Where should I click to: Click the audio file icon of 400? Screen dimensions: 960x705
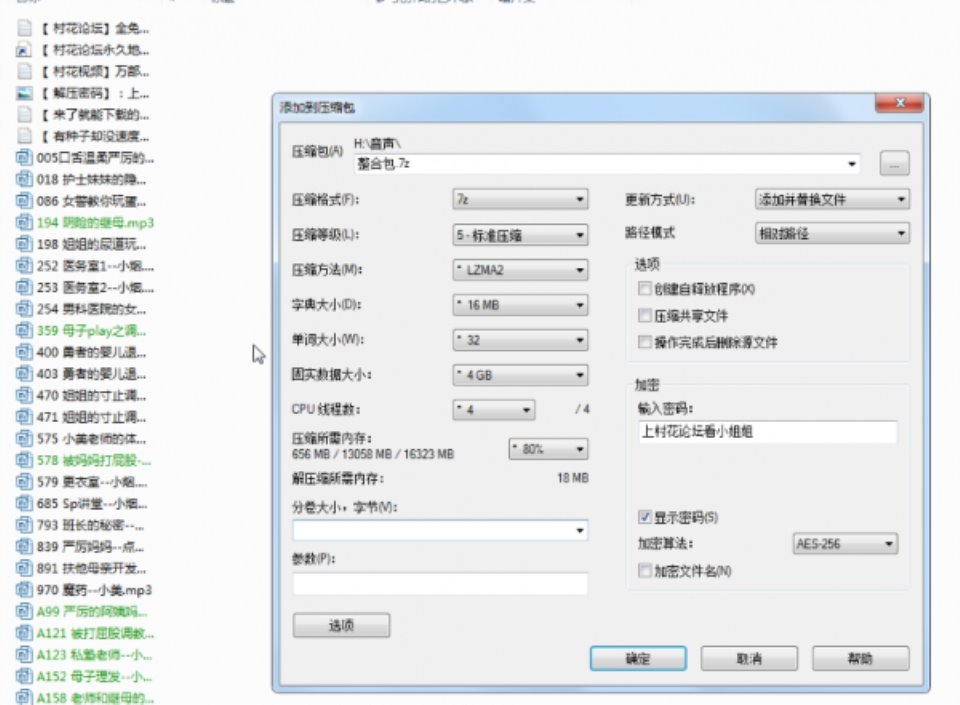point(24,352)
